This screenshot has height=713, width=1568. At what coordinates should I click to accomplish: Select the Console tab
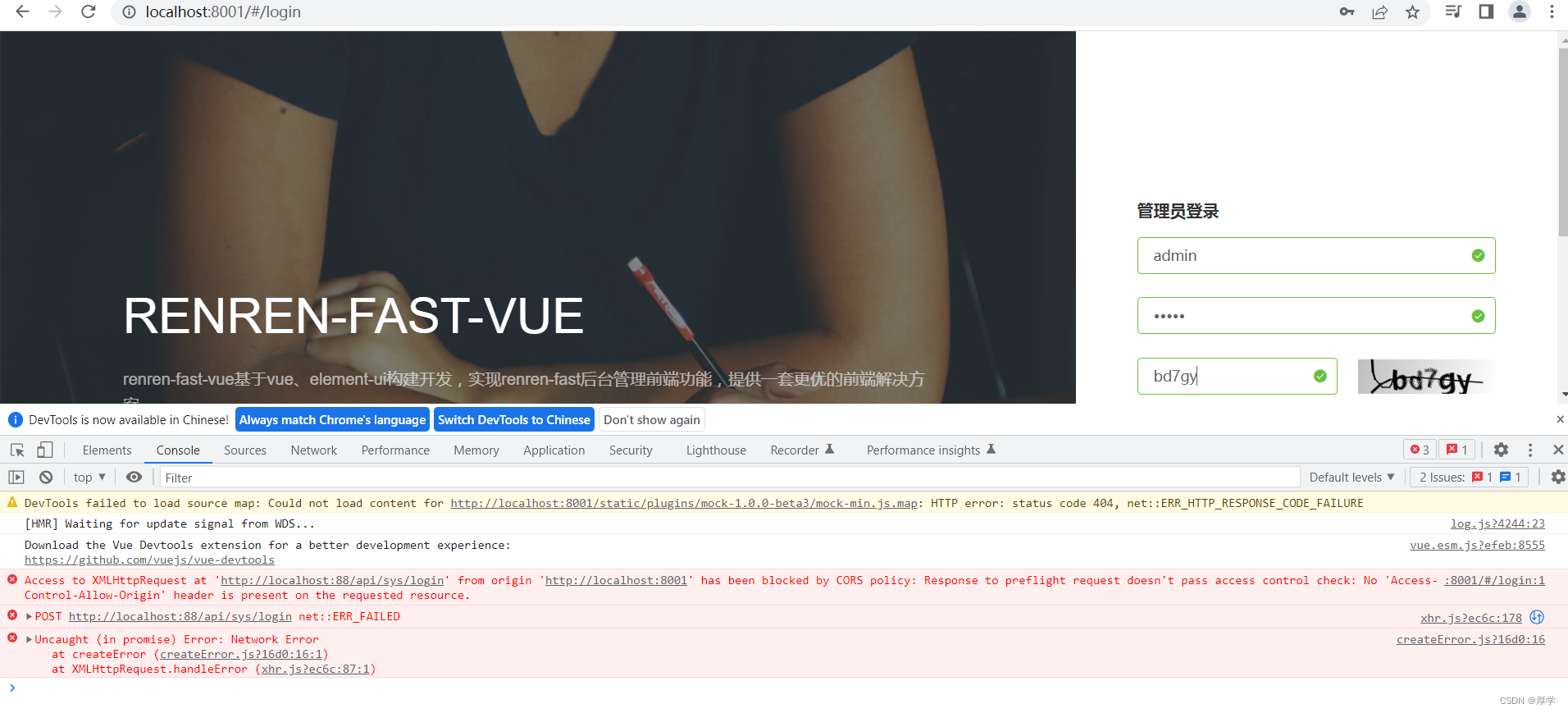(x=178, y=450)
